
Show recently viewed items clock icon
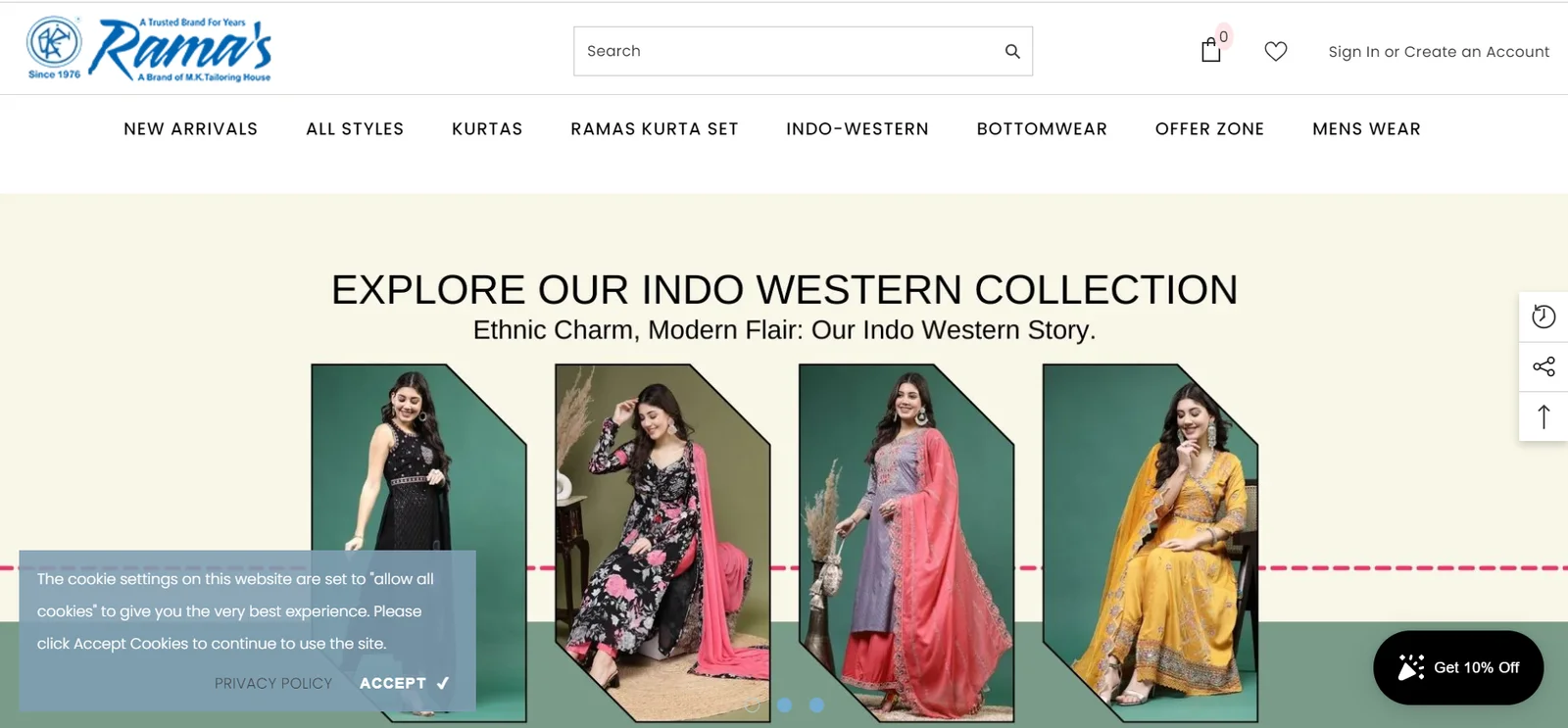(1543, 316)
